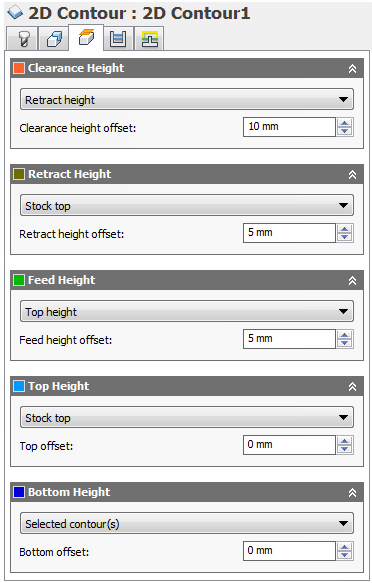The height and width of the screenshot is (583, 372).
Task: Click the orange Clearance Height color swatch
Action: [19, 68]
